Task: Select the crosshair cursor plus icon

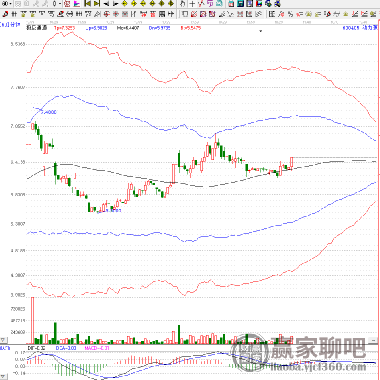Action: [x=192, y=4]
